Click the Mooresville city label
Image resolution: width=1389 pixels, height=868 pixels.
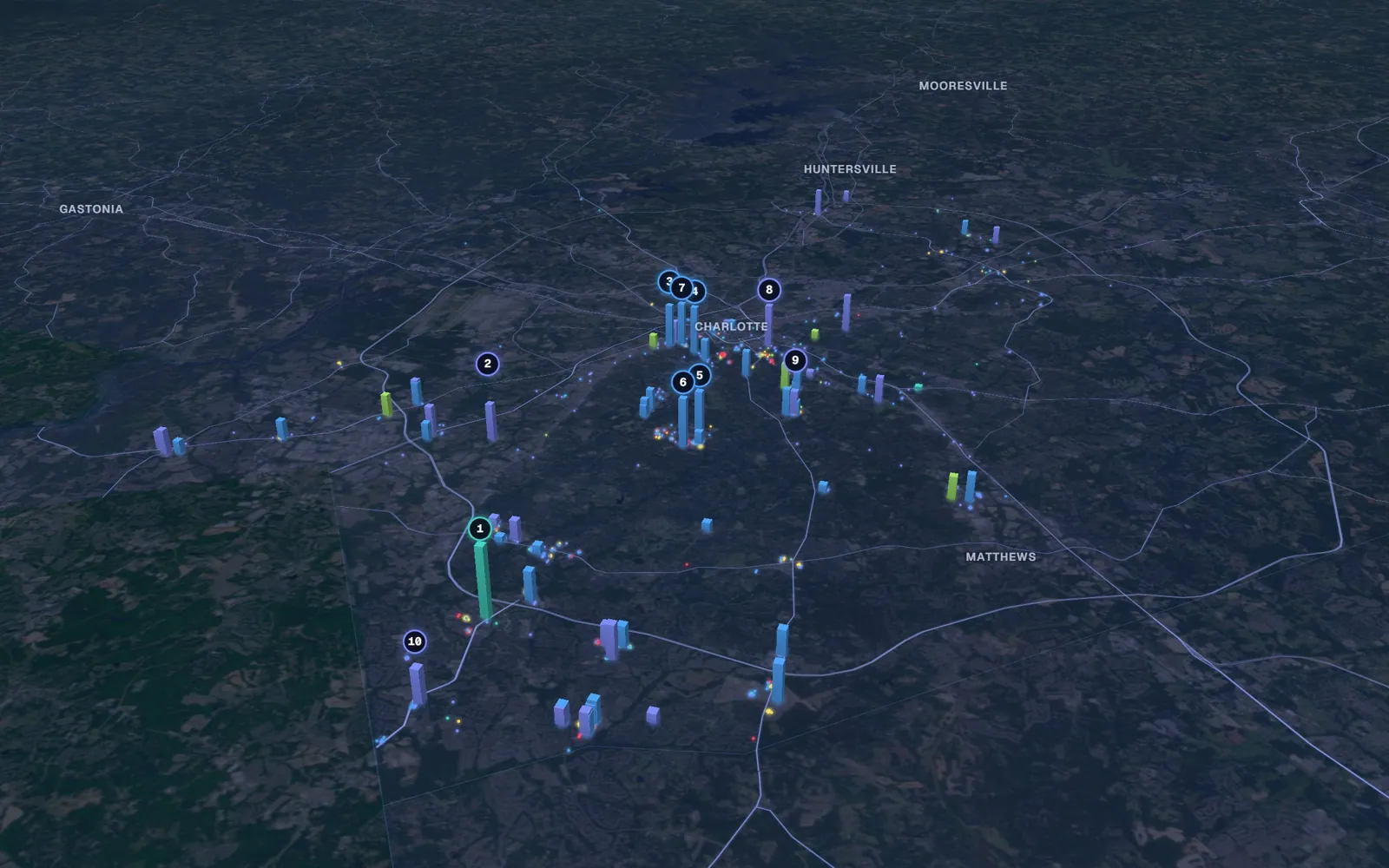click(x=964, y=86)
